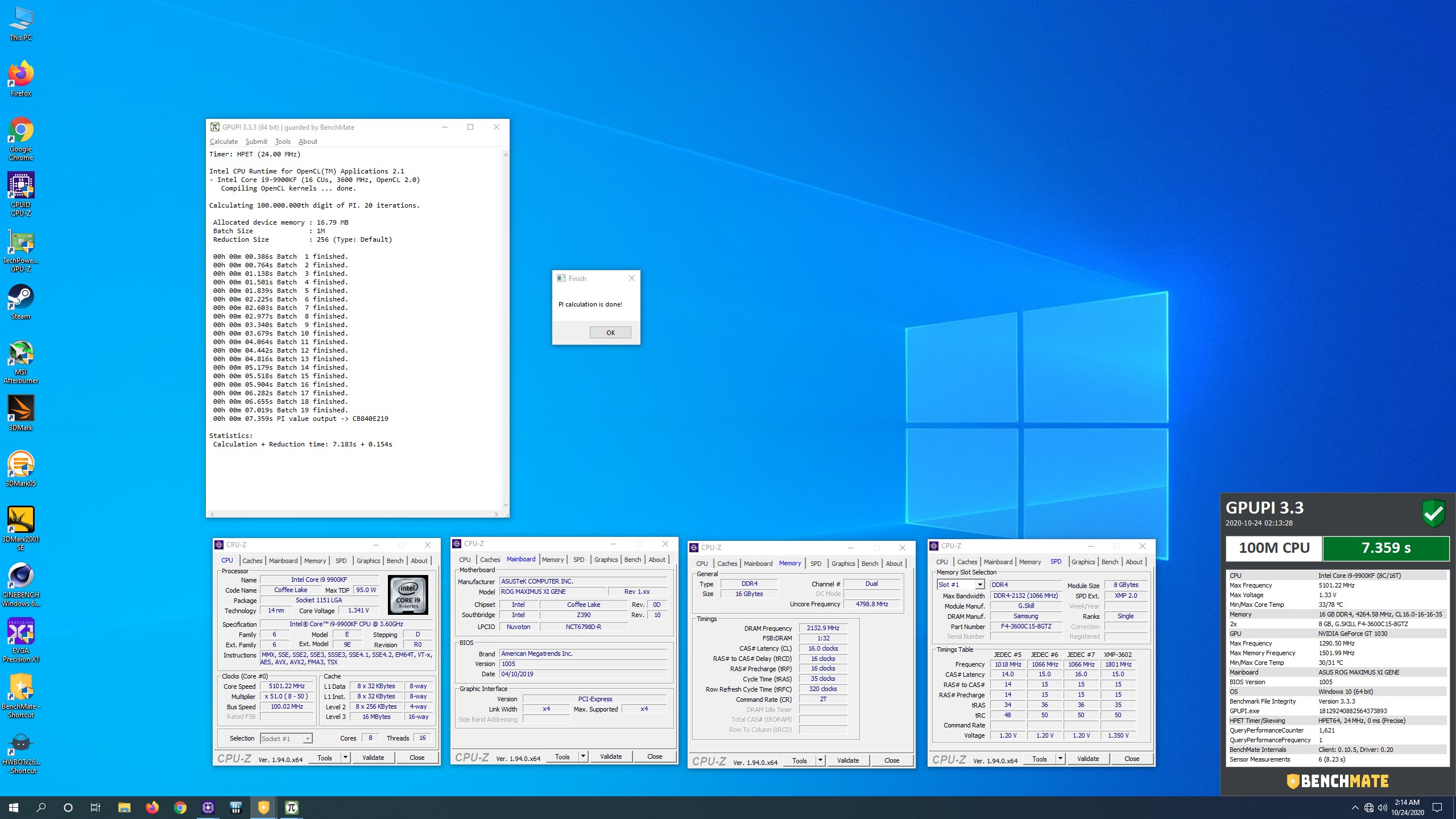This screenshot has width=1456, height=819.
Task: Switch to GPUPI taskbar icon
Action: pyautogui.click(x=292, y=808)
